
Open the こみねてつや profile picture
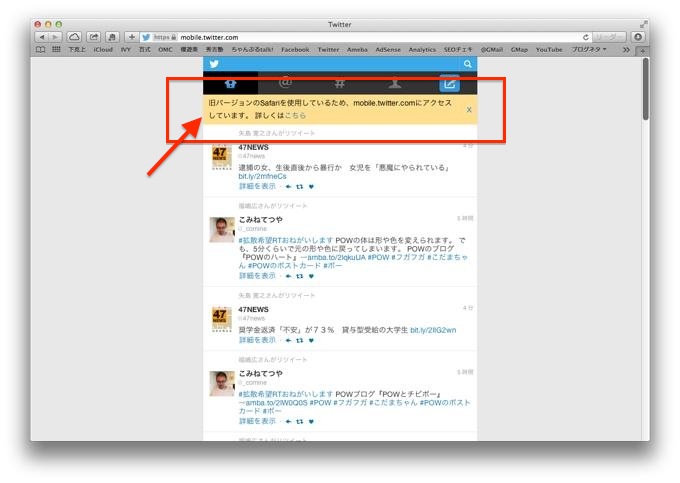pyautogui.click(x=222, y=229)
